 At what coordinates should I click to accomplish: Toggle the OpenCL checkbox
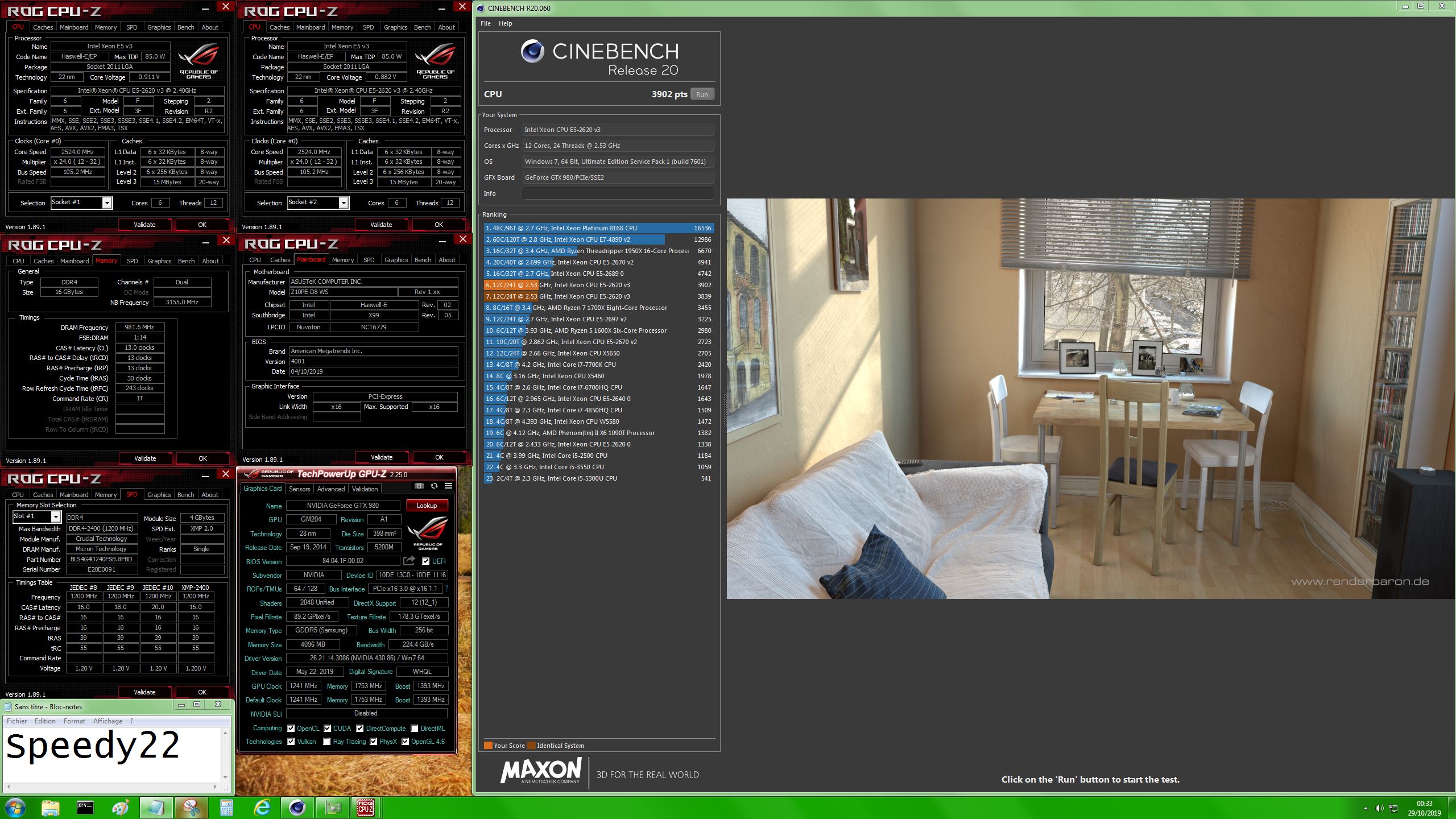(x=291, y=728)
